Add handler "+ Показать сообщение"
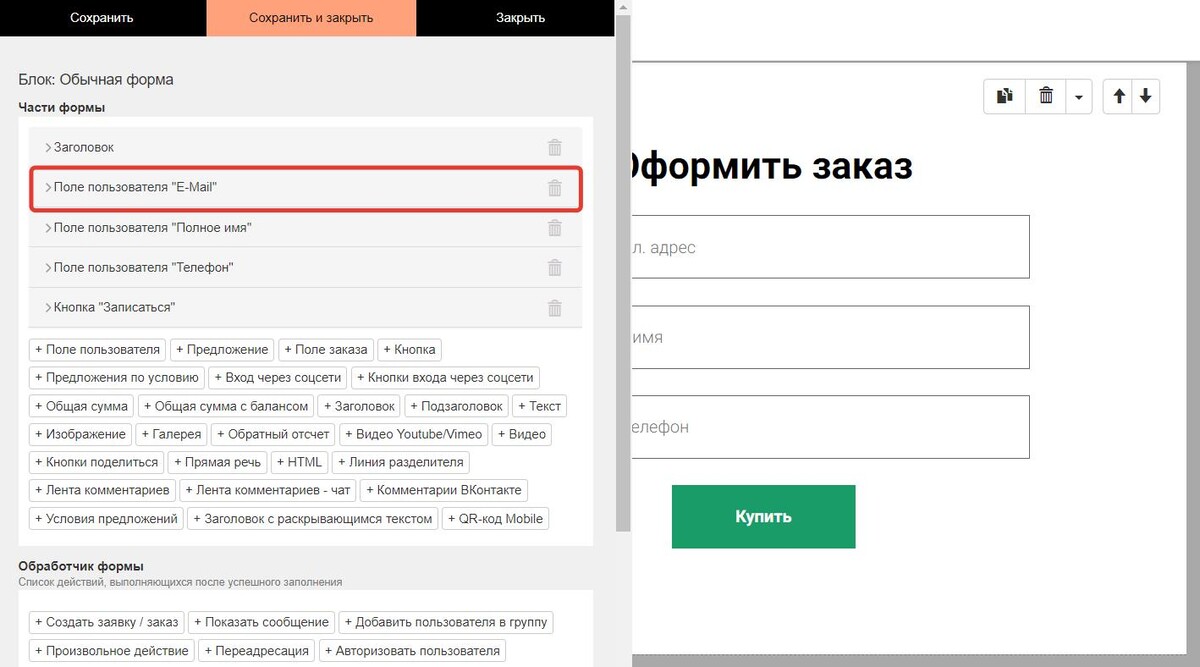 (261, 622)
